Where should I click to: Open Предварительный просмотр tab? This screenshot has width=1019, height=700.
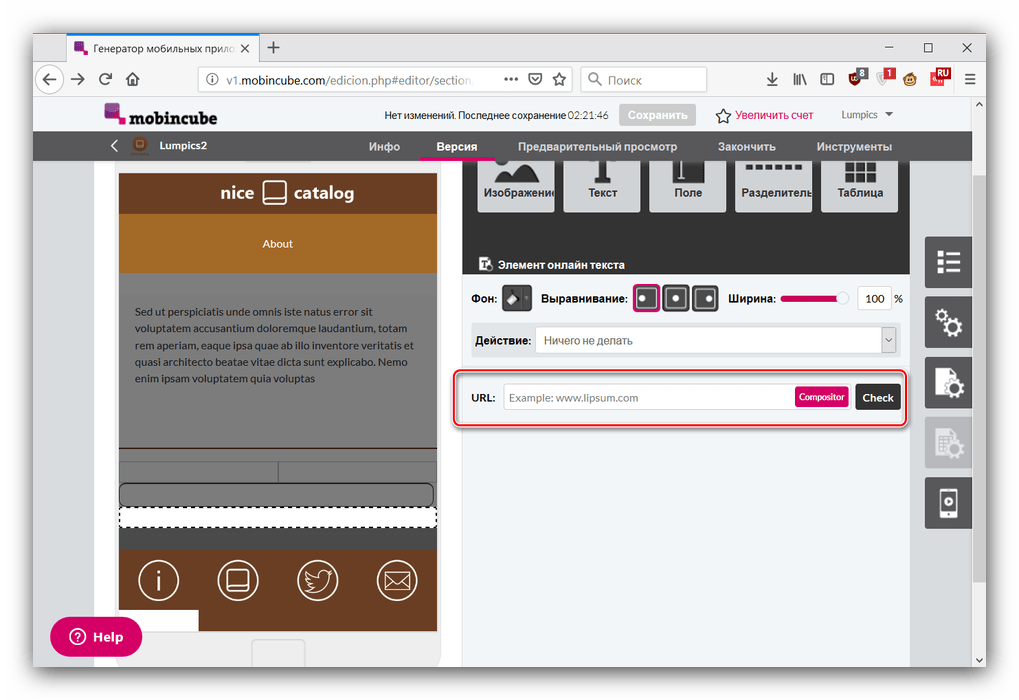pyautogui.click(x=597, y=146)
